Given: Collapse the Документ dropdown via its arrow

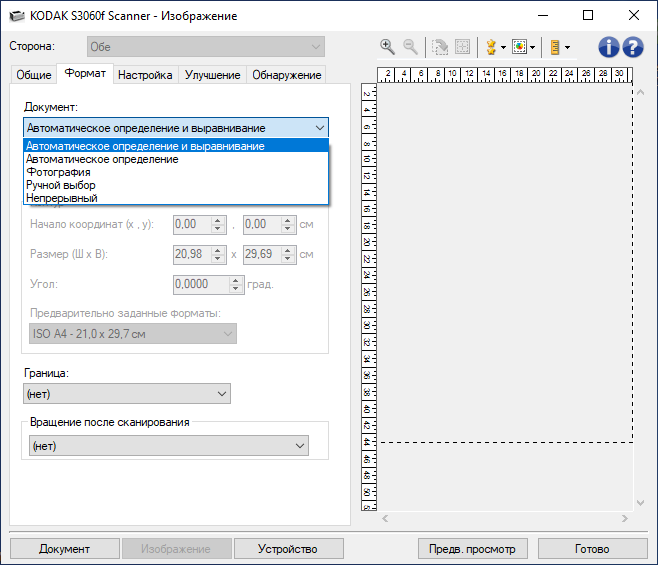Looking at the screenshot, I should [320, 128].
